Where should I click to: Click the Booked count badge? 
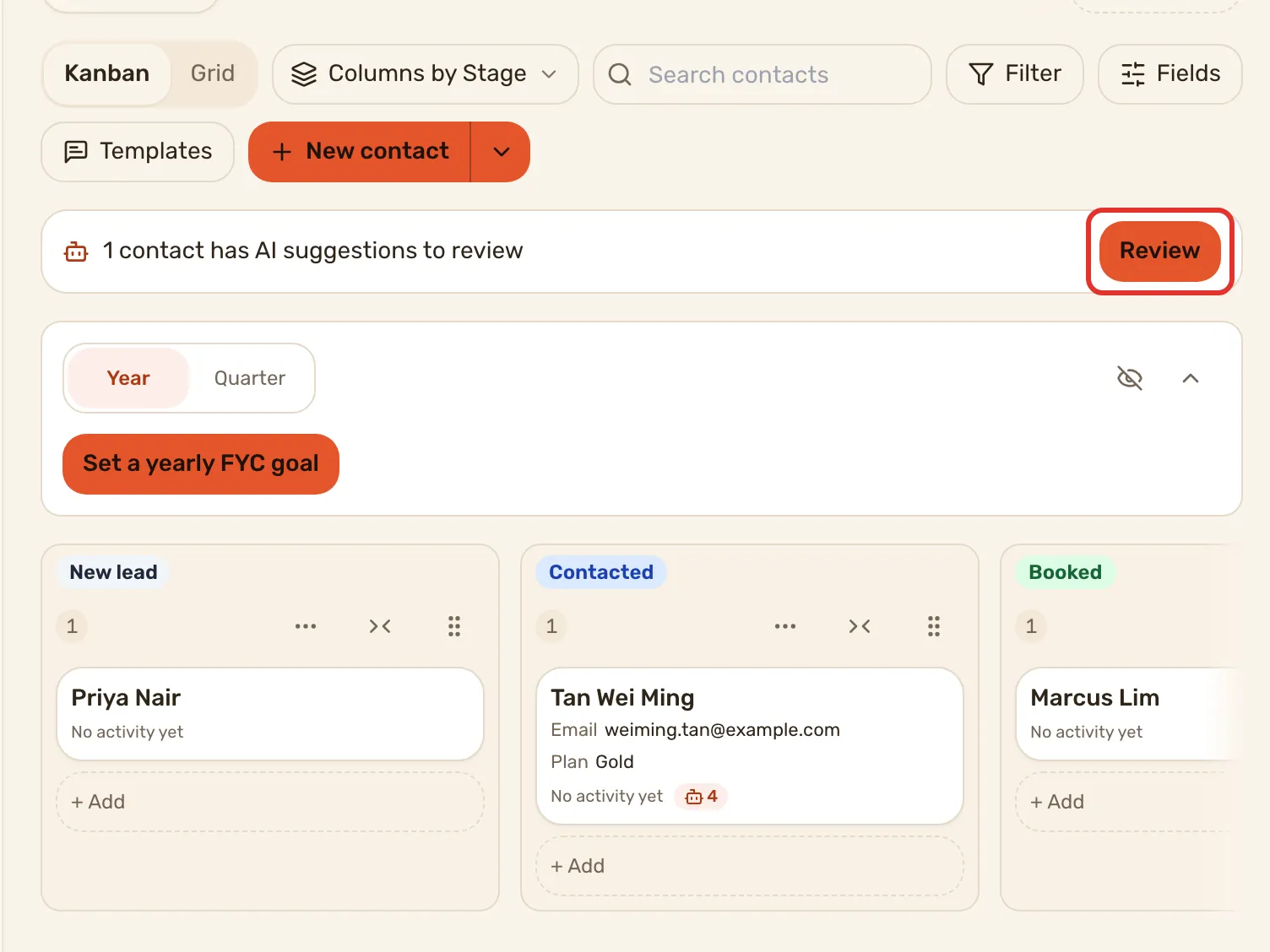click(1031, 626)
